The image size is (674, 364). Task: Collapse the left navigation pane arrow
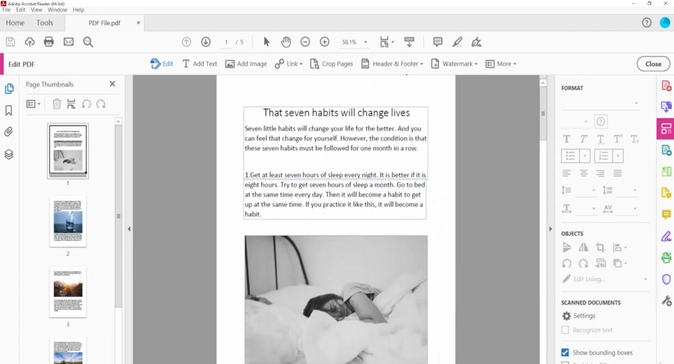point(129,229)
